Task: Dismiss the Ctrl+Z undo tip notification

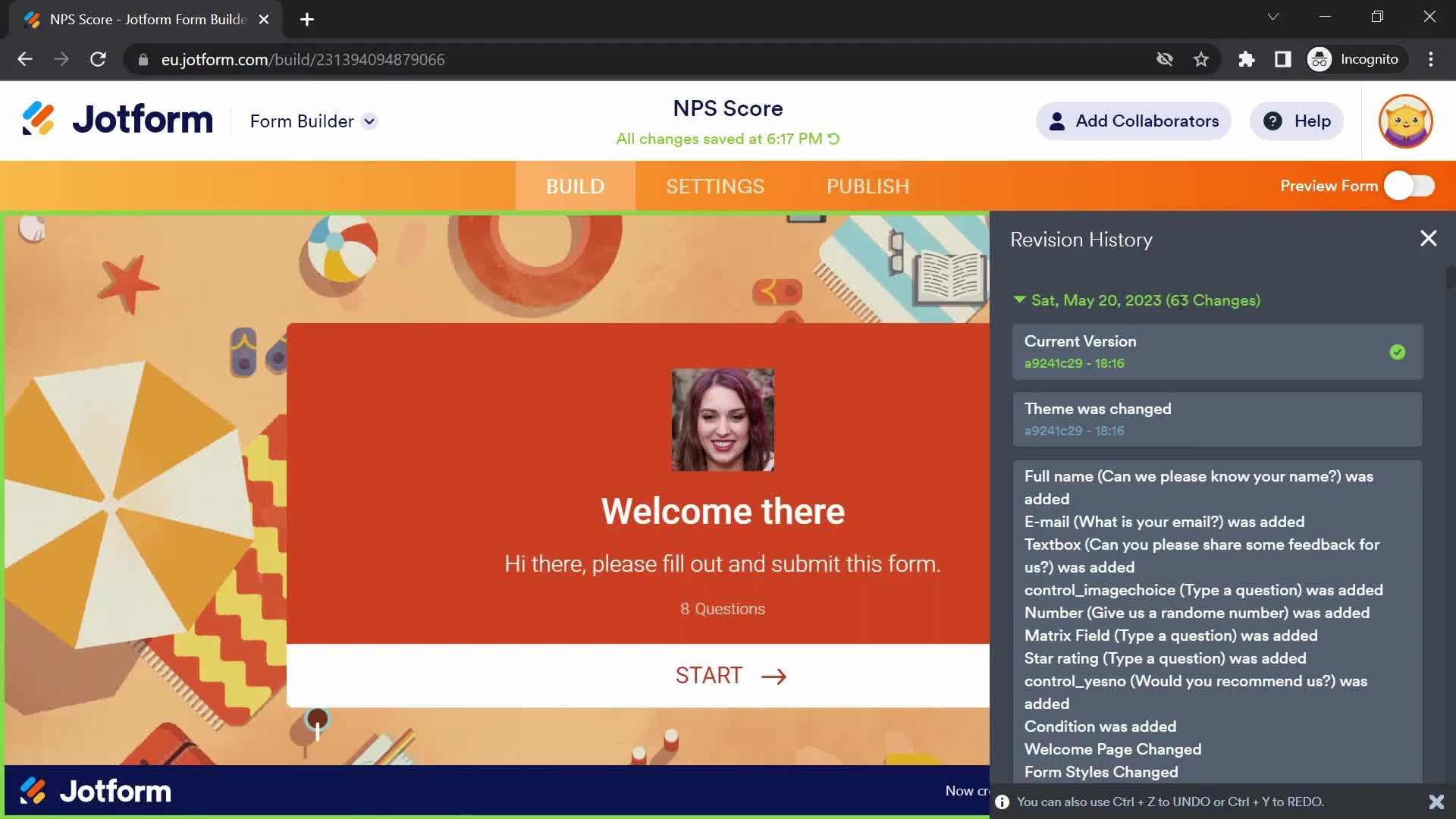Action: pyautogui.click(x=1437, y=801)
